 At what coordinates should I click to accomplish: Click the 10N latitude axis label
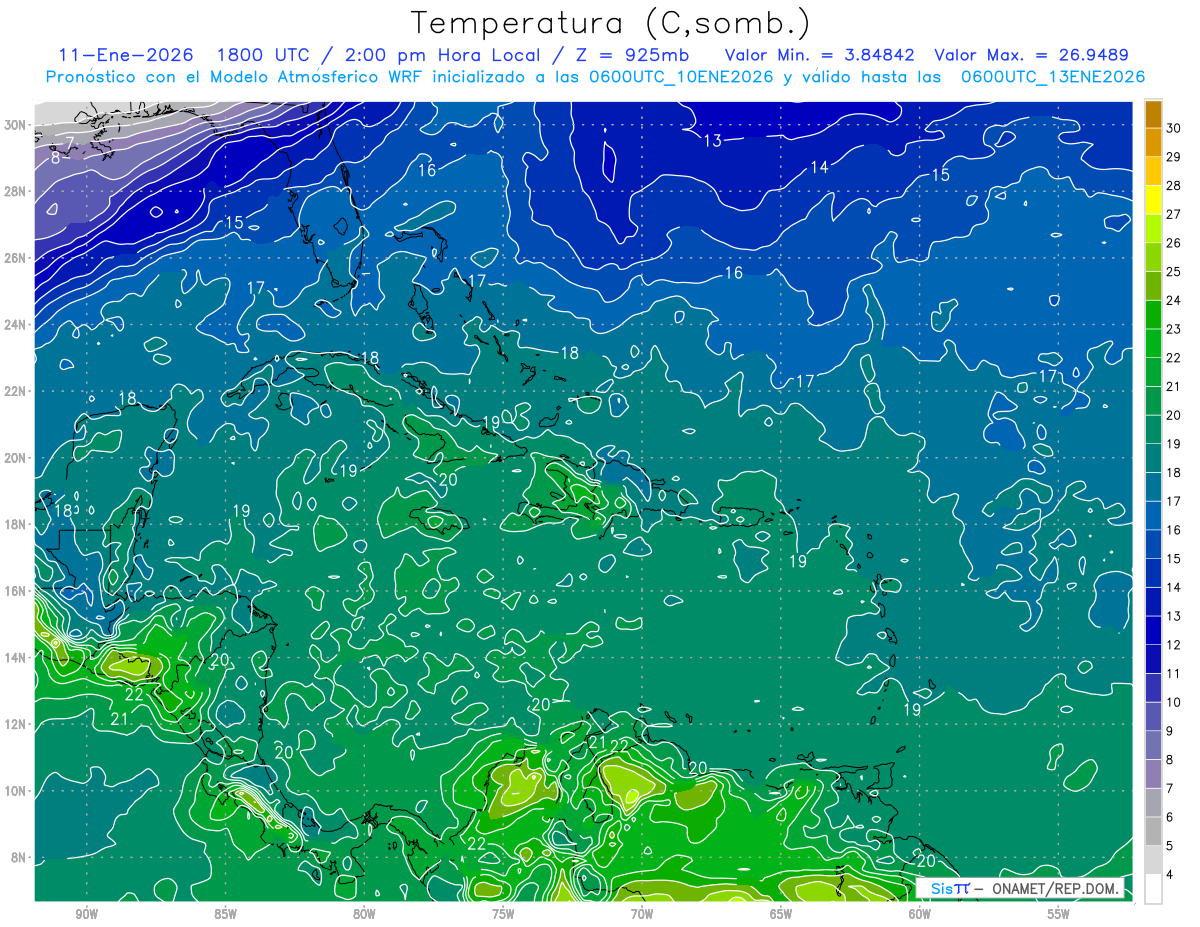click(17, 790)
